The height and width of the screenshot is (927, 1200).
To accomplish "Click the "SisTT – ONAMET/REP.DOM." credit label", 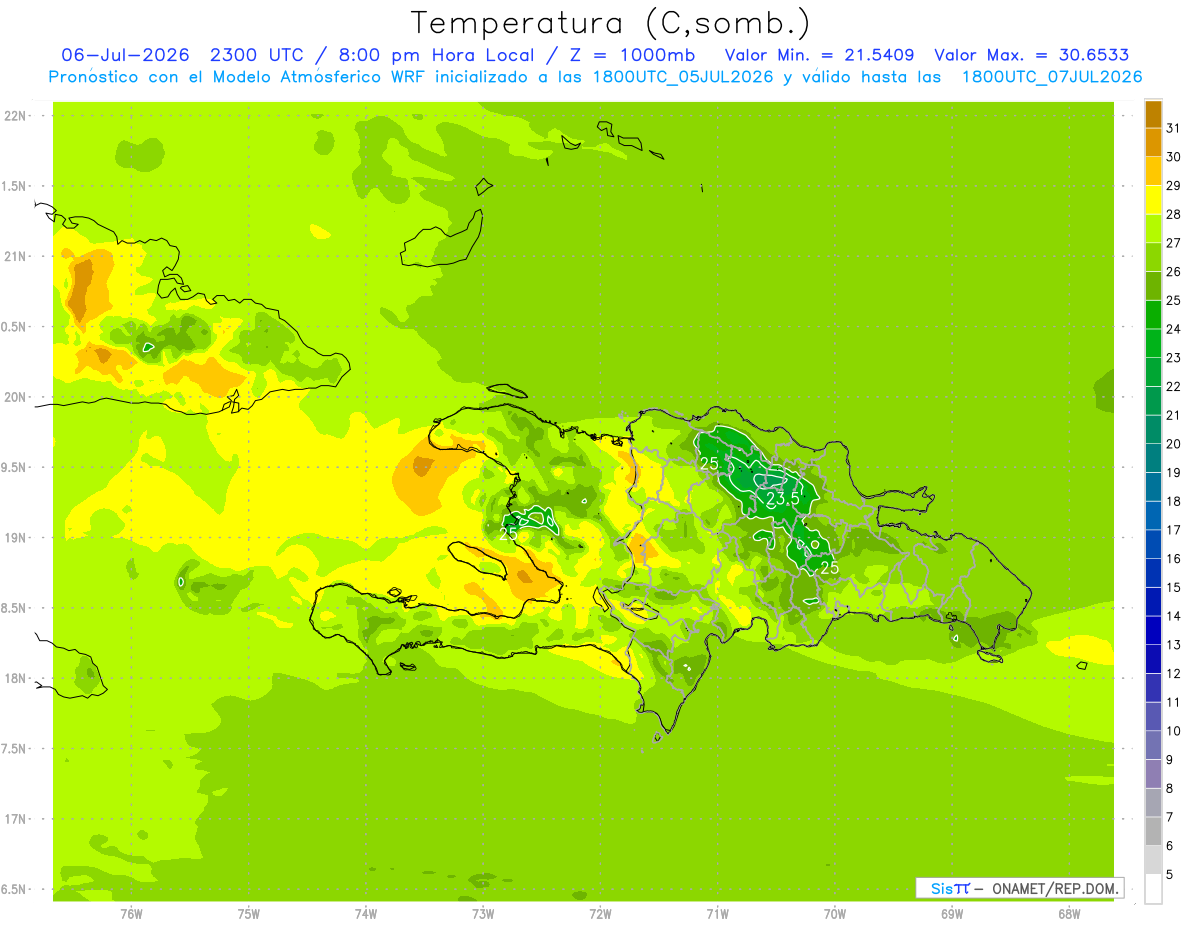I will [x=1022, y=888].
